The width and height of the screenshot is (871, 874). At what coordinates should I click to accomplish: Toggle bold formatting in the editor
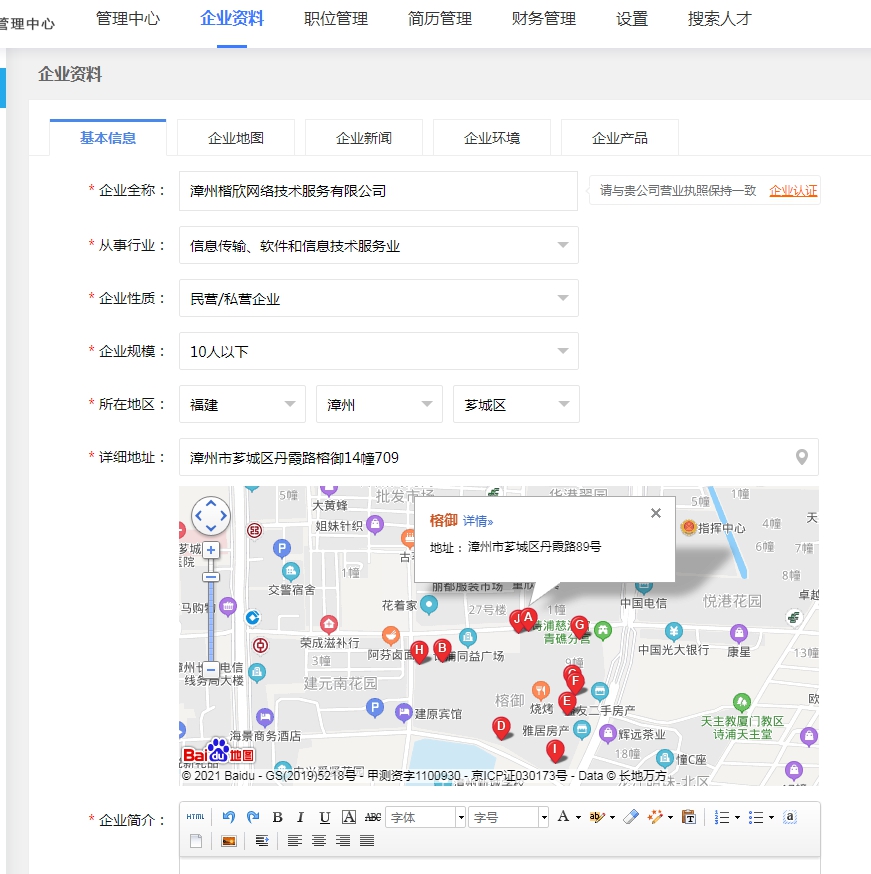click(277, 817)
